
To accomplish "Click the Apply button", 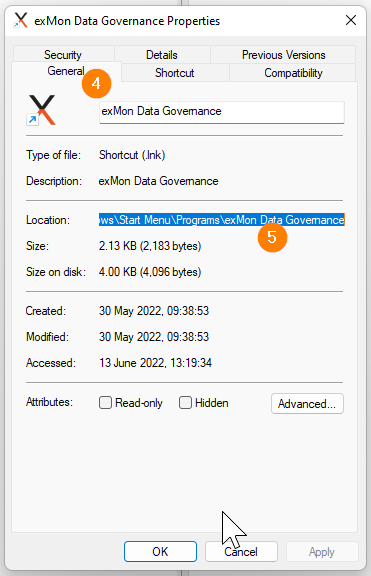I will point(322,551).
